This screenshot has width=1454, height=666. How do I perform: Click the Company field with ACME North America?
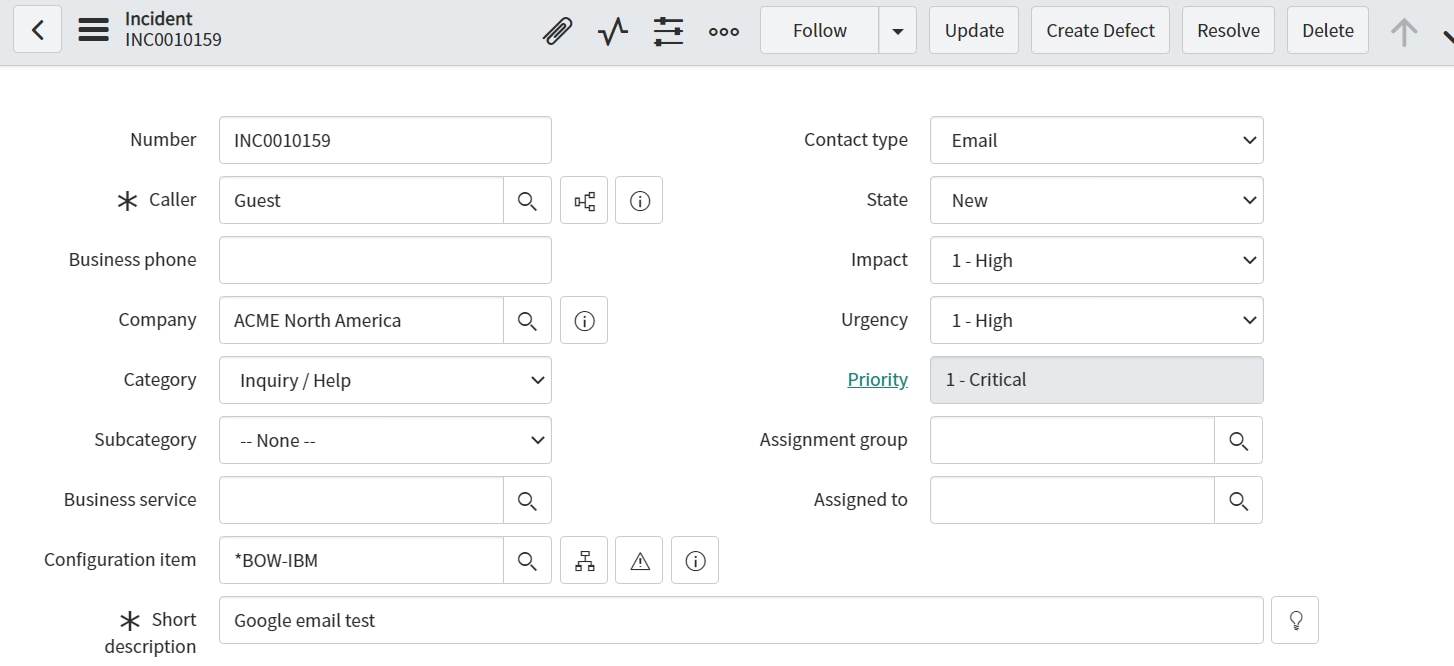coord(361,320)
